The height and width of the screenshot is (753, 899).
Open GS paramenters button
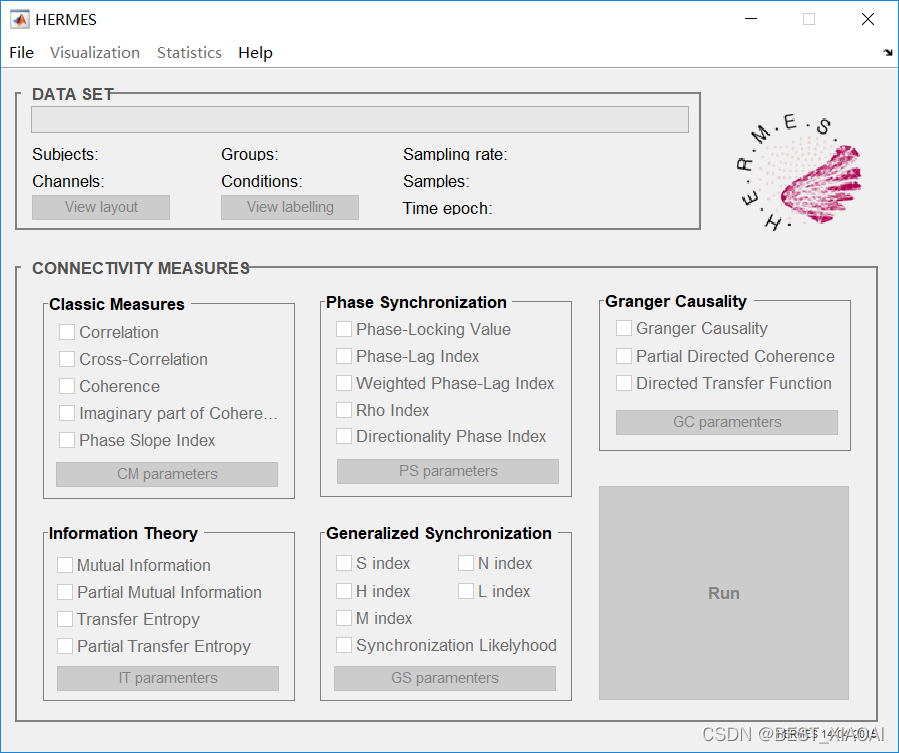click(x=445, y=678)
